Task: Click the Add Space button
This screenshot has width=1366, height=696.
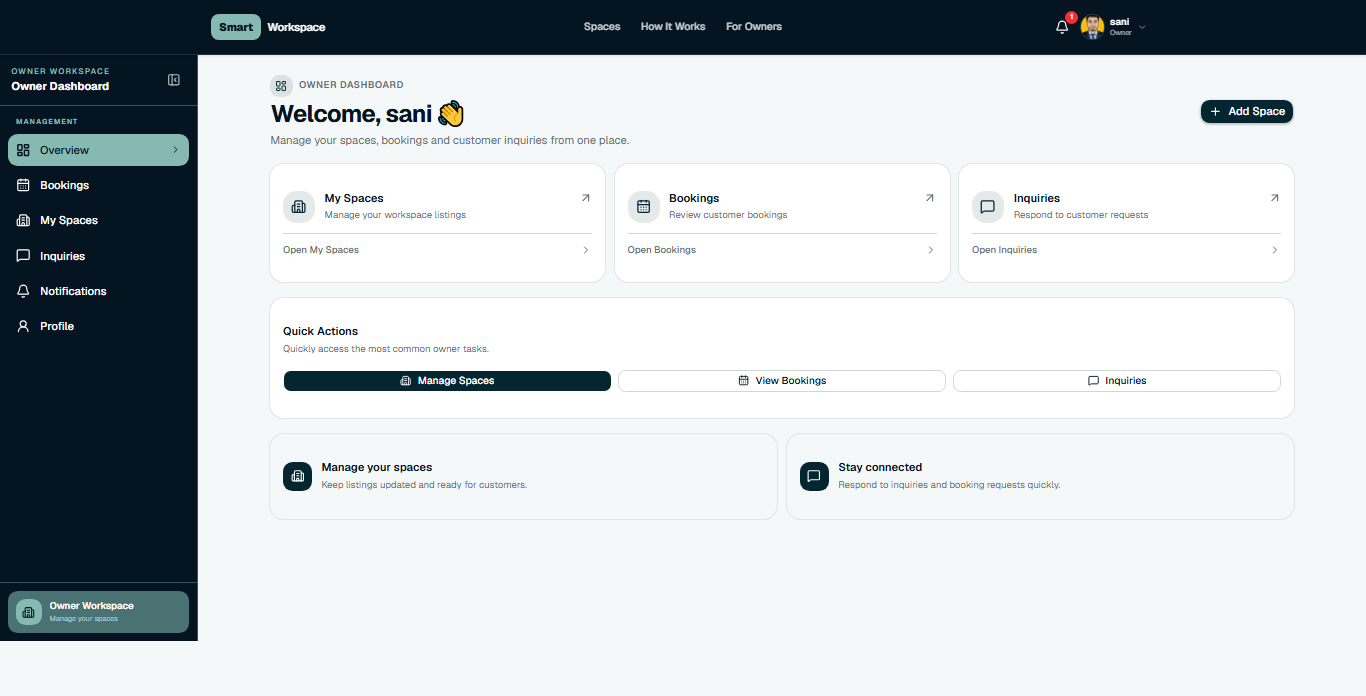Action: (1247, 111)
